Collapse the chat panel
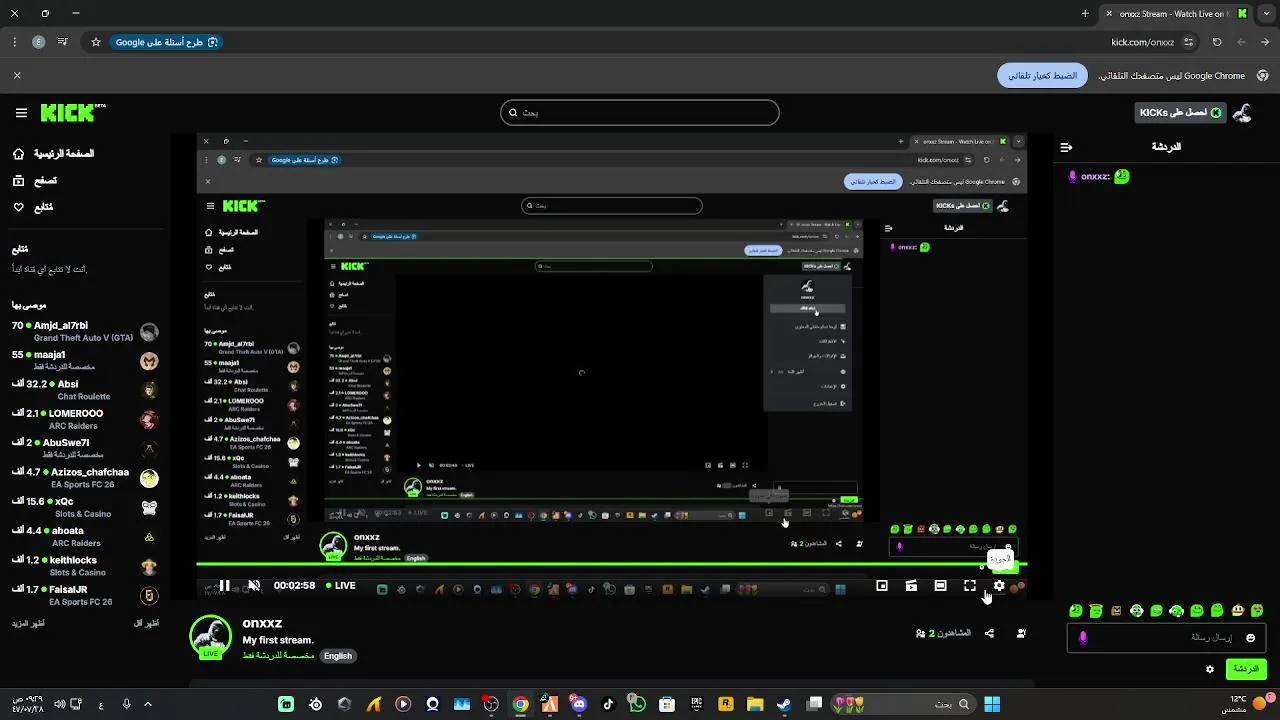1280x720 pixels. 1066,147
